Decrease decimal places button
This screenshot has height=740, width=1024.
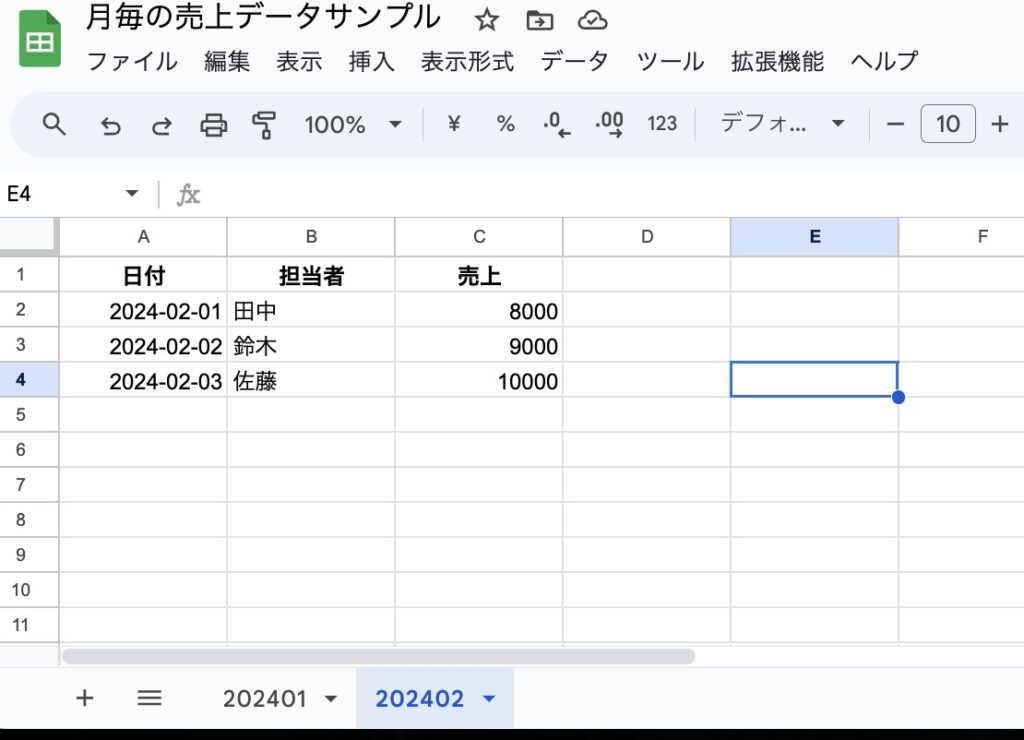pyautogui.click(x=556, y=124)
